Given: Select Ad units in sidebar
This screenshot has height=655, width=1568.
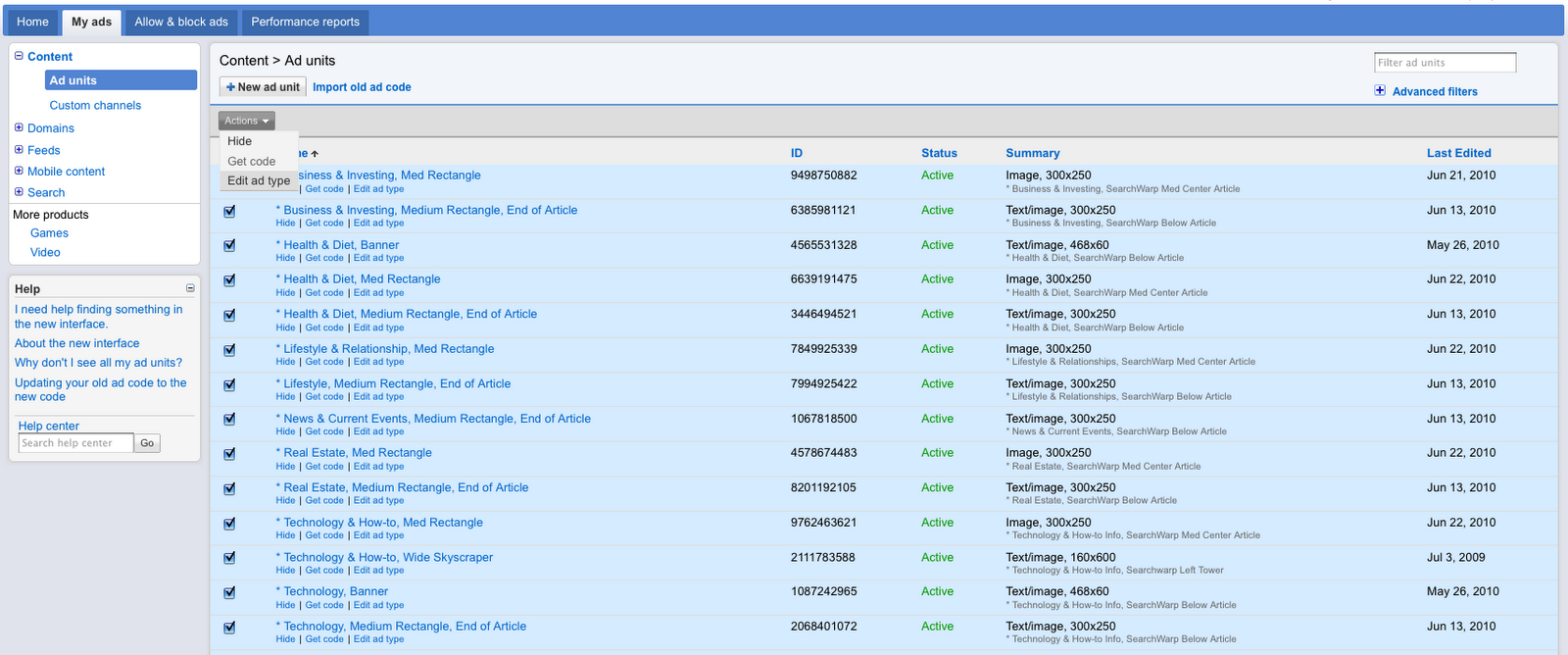Looking at the screenshot, I should click(x=121, y=80).
